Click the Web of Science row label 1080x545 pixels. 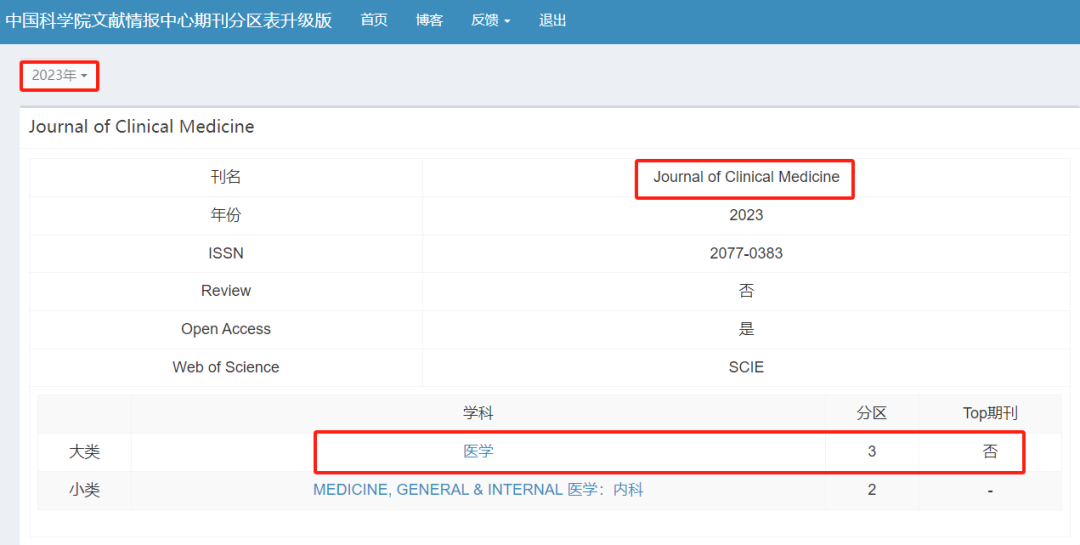(226, 367)
